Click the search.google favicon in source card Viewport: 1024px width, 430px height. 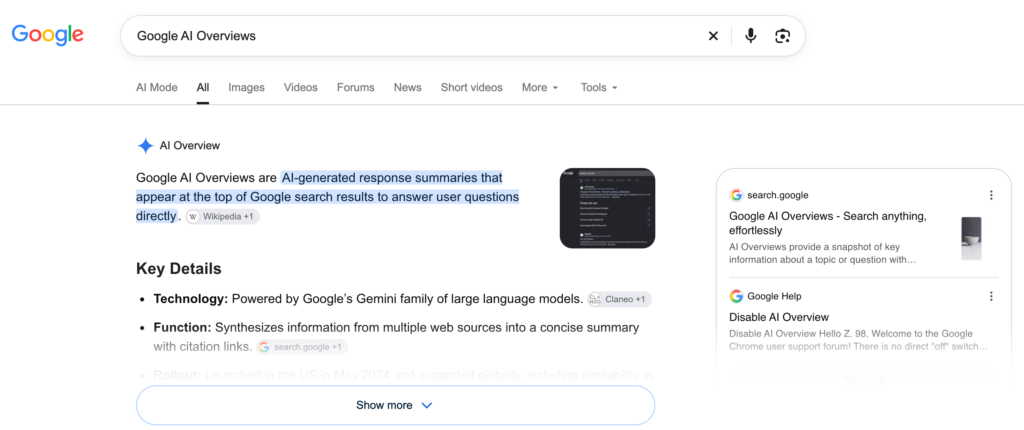pyautogui.click(x=736, y=195)
